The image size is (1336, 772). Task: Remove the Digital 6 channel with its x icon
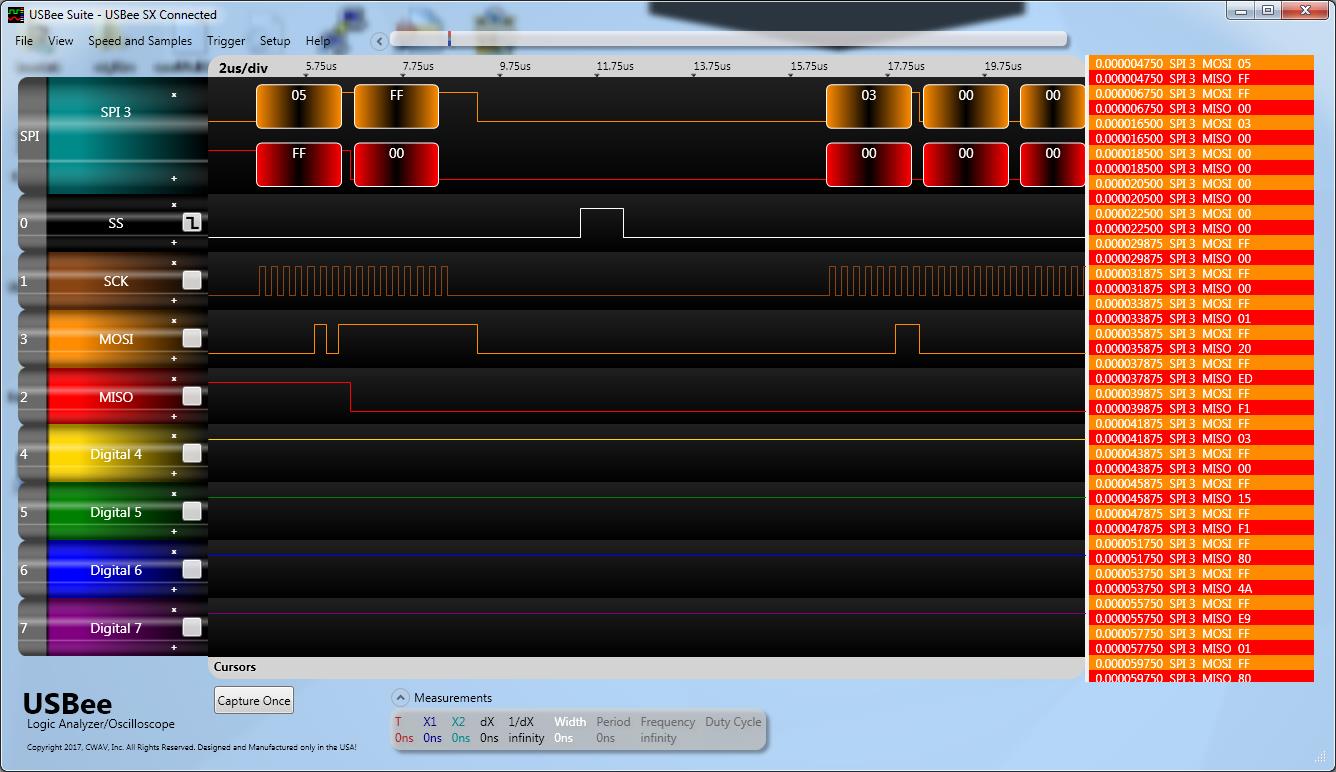tap(174, 552)
